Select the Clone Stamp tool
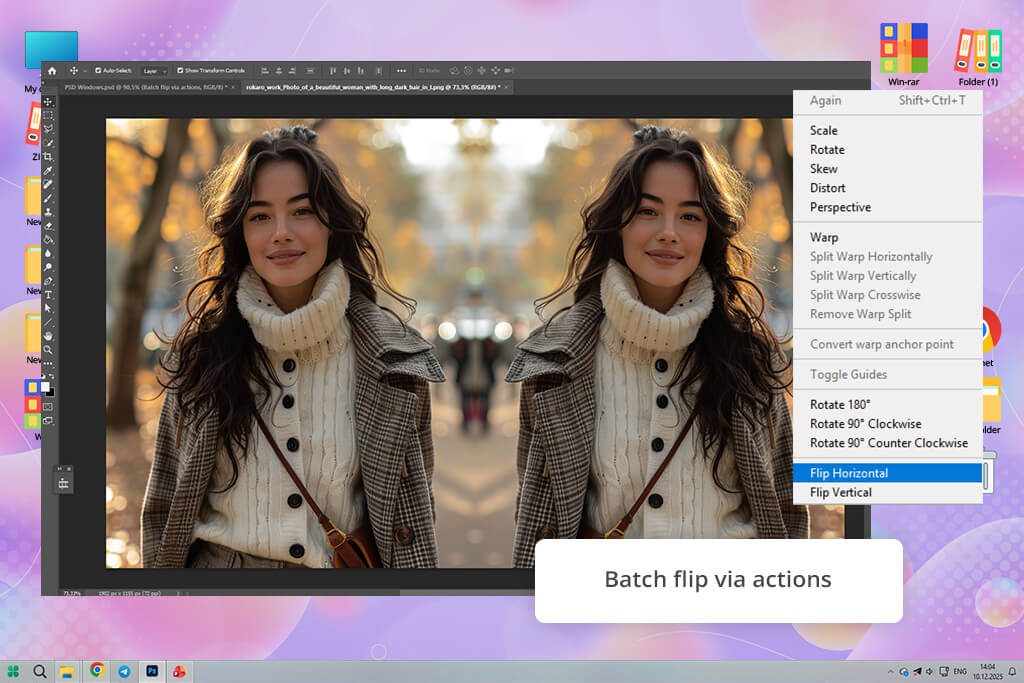1024x683 pixels. click(x=48, y=212)
